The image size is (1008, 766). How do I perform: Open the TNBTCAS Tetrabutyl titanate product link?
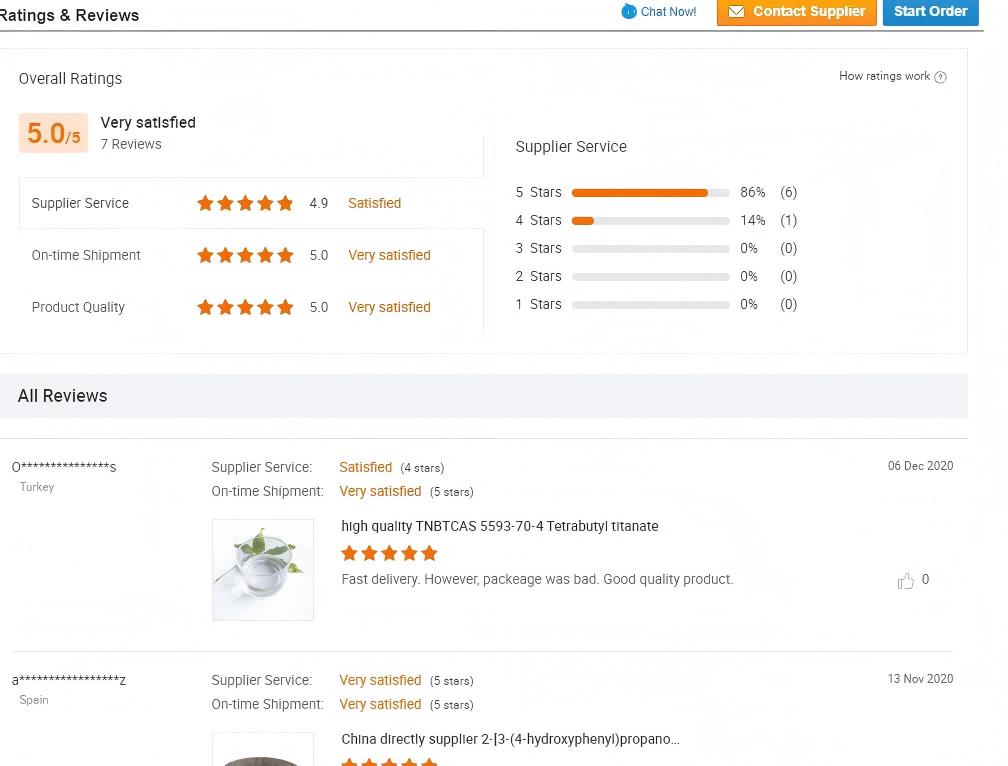click(500, 526)
